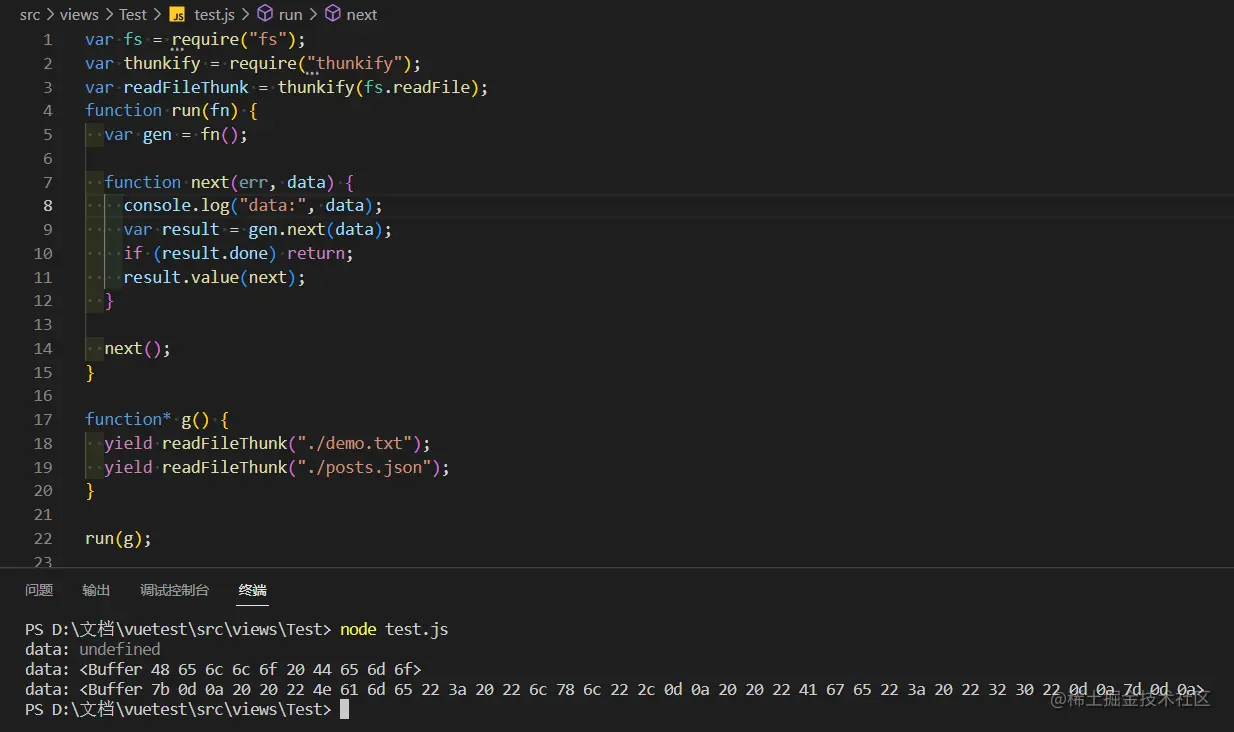
Task: Click 'next();' call on line 14
Action: click(138, 349)
